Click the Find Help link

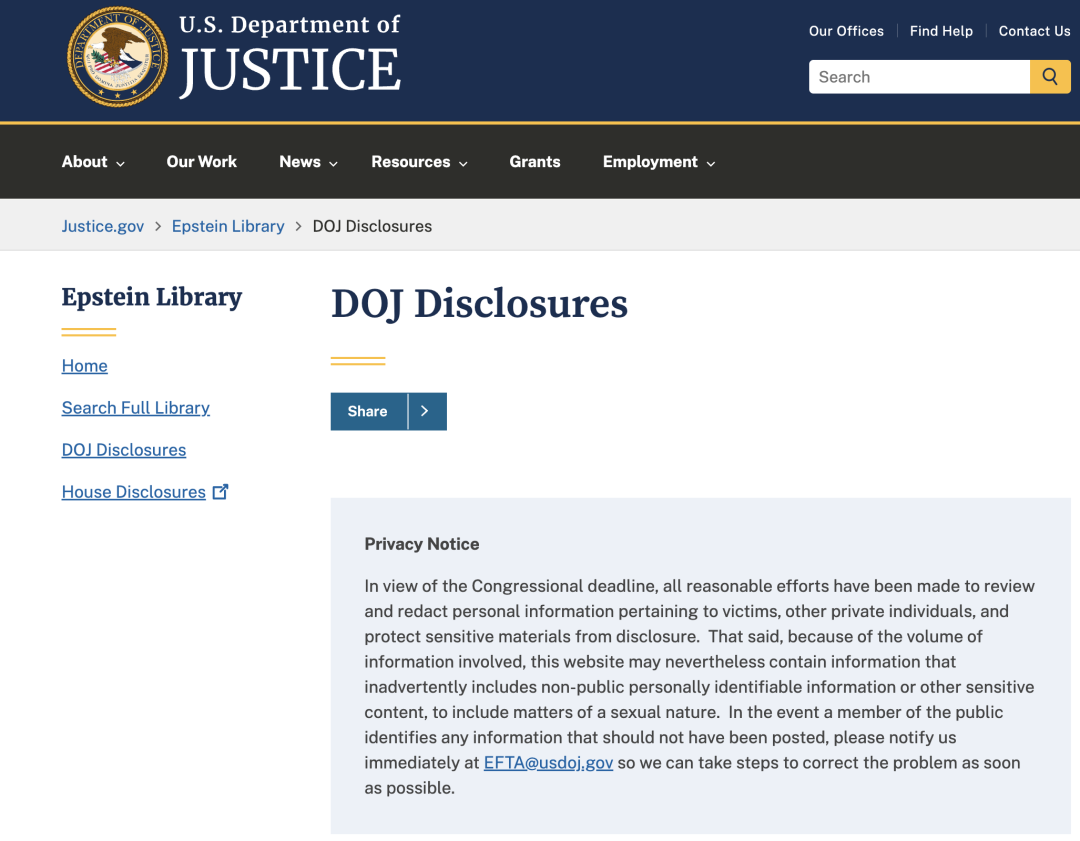click(x=941, y=31)
